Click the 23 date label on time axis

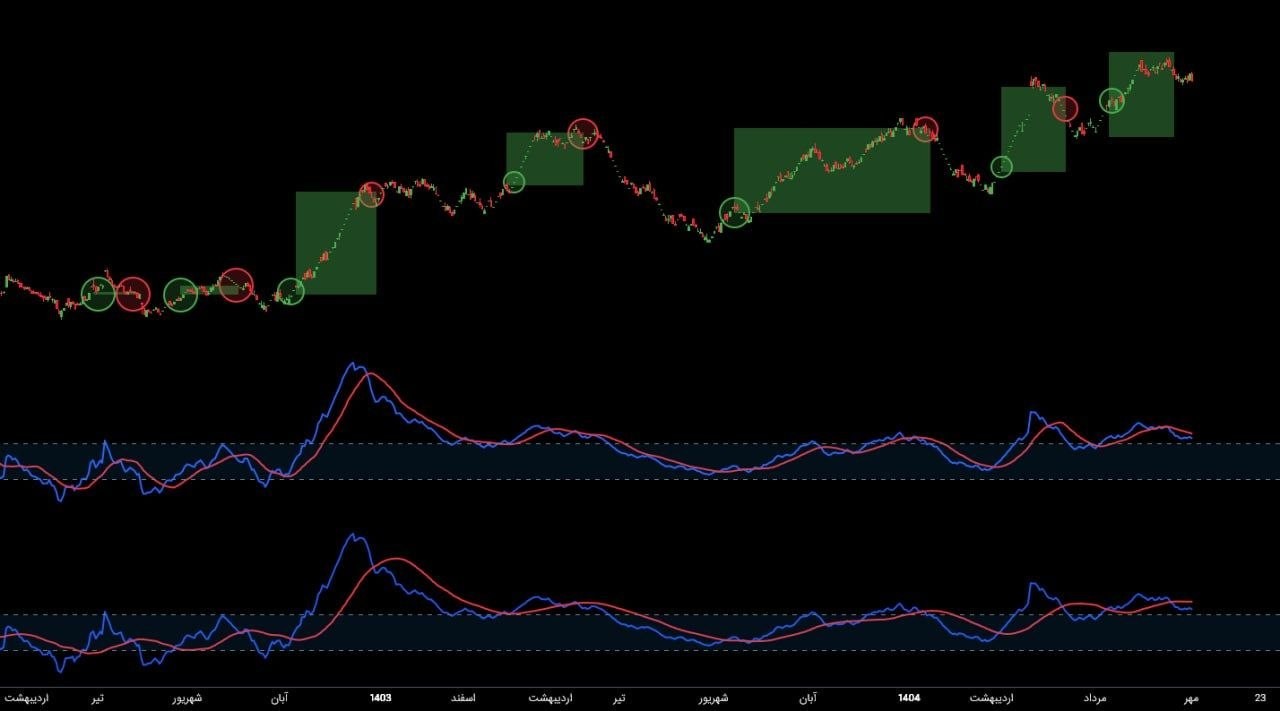1260,698
